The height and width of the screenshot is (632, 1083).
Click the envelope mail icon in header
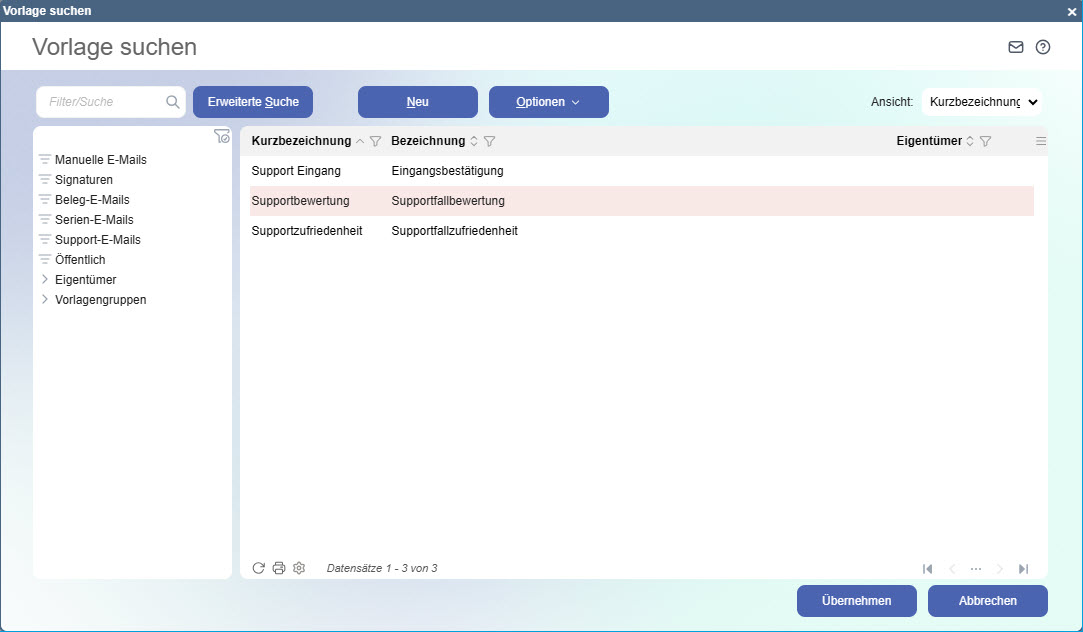click(1016, 47)
